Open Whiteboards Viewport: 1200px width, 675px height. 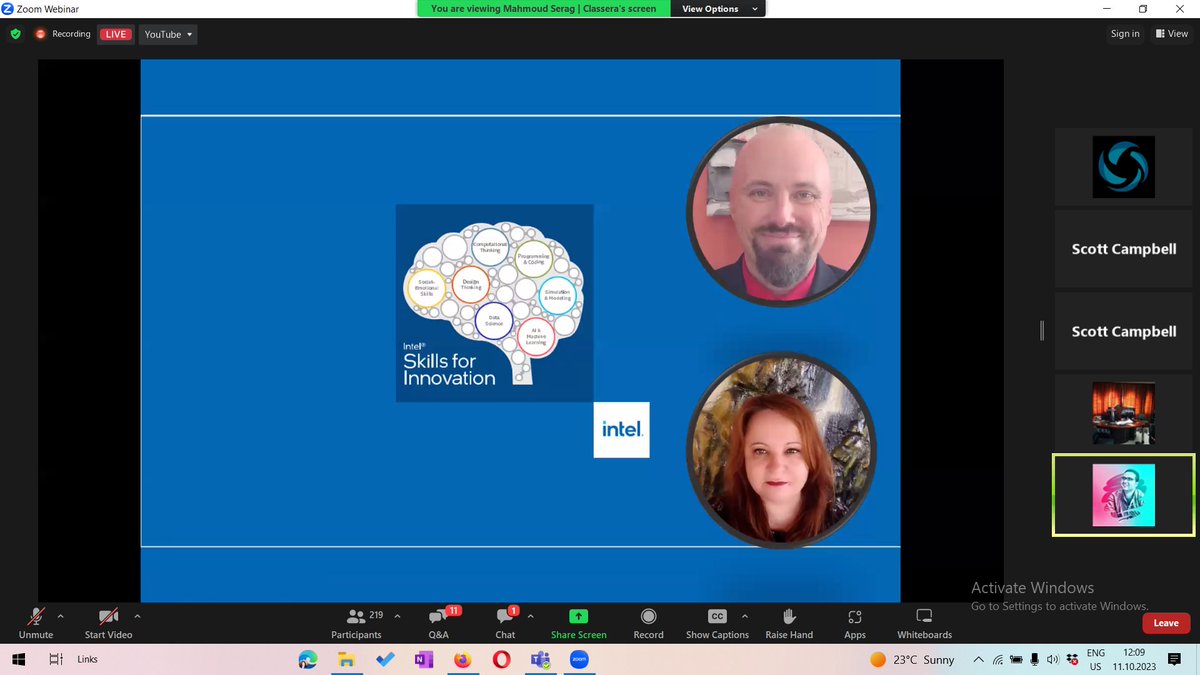pyautogui.click(x=924, y=622)
